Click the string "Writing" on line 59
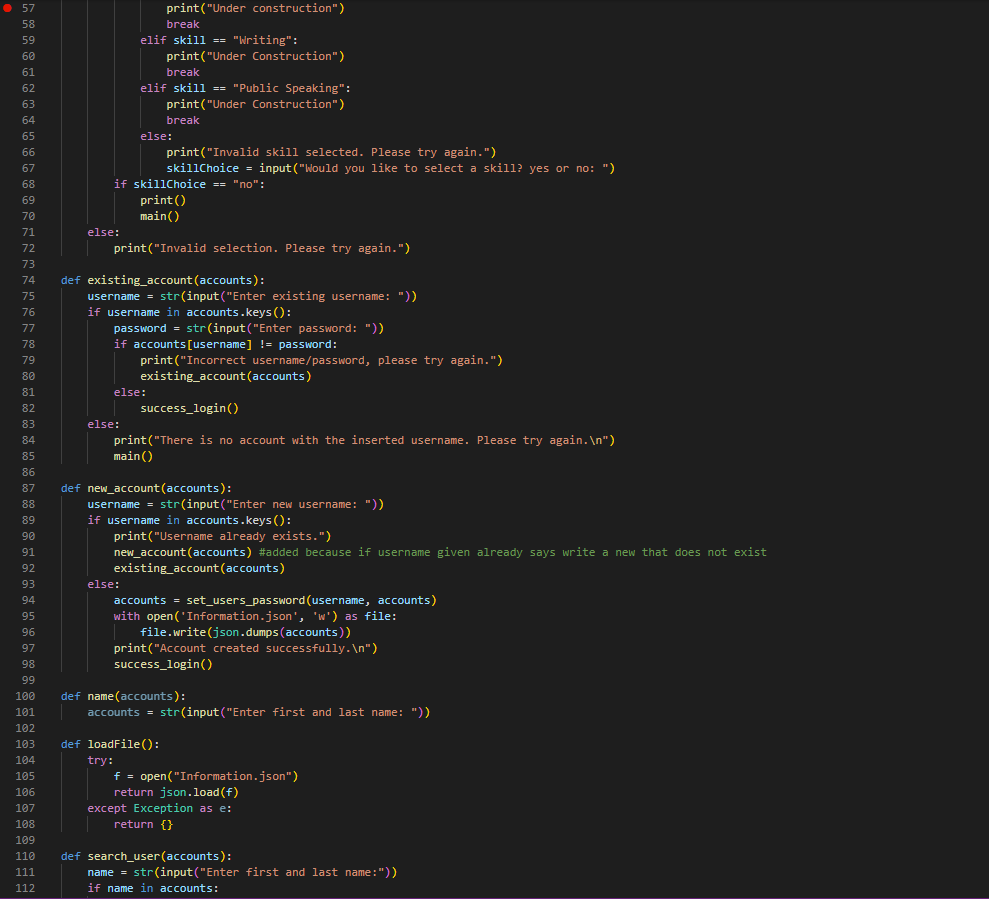Screen dimensions: 989x899 click(x=262, y=40)
